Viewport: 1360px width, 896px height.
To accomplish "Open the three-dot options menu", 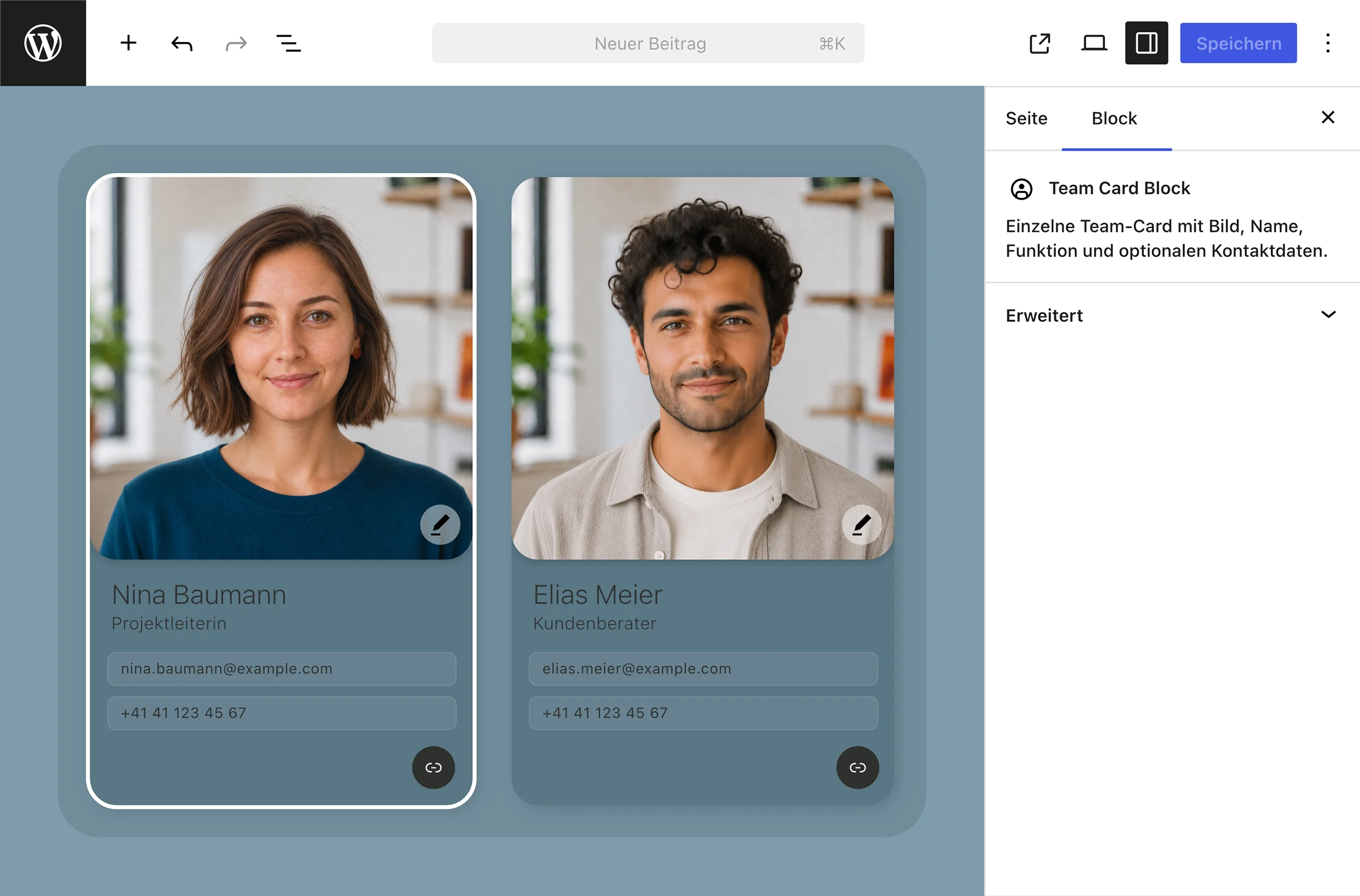I will pos(1328,43).
